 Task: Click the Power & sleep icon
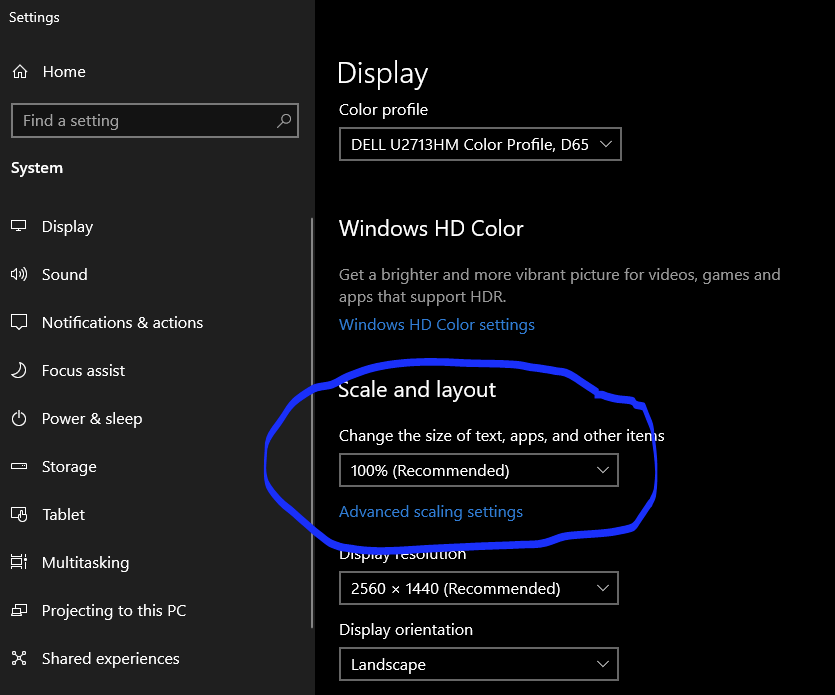[19, 419]
